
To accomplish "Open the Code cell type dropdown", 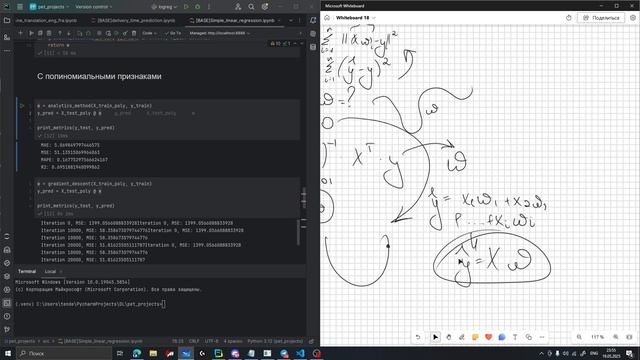I will click(149, 33).
